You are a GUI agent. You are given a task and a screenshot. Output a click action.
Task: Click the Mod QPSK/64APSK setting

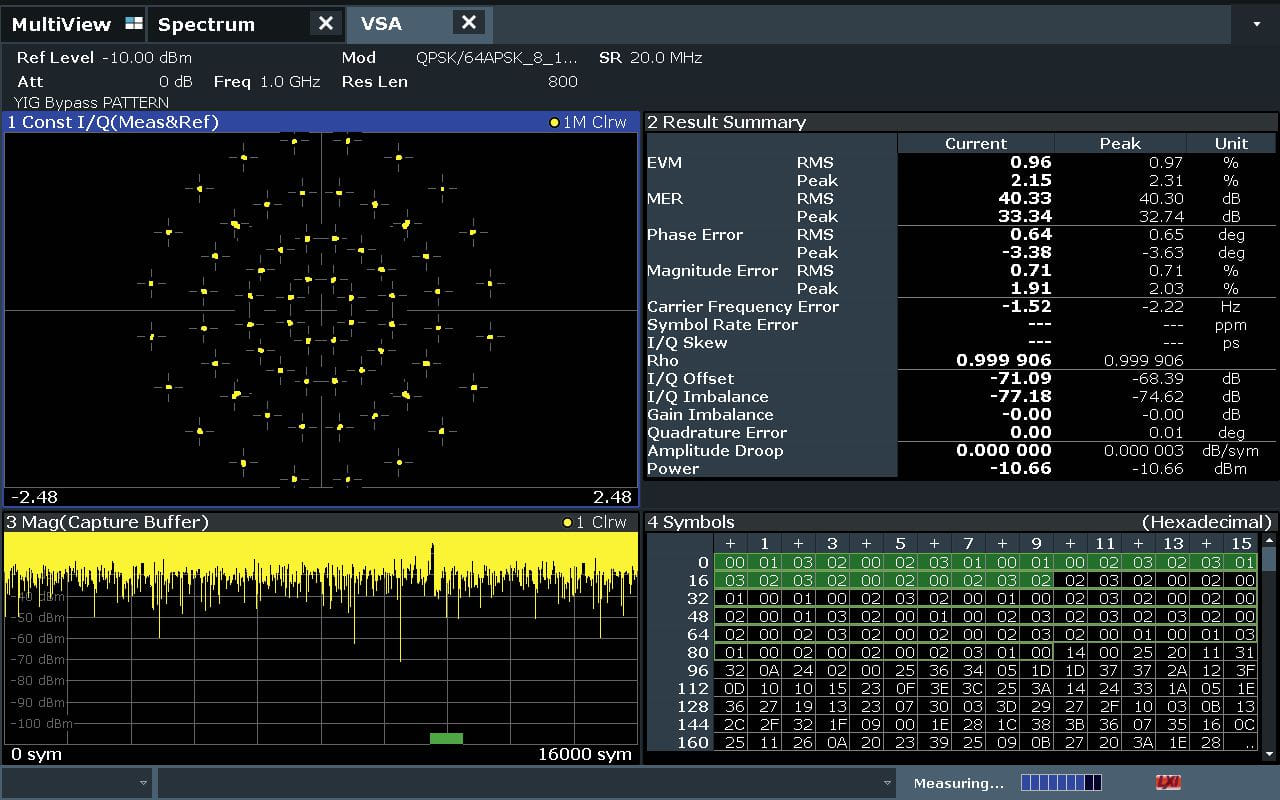click(496, 58)
